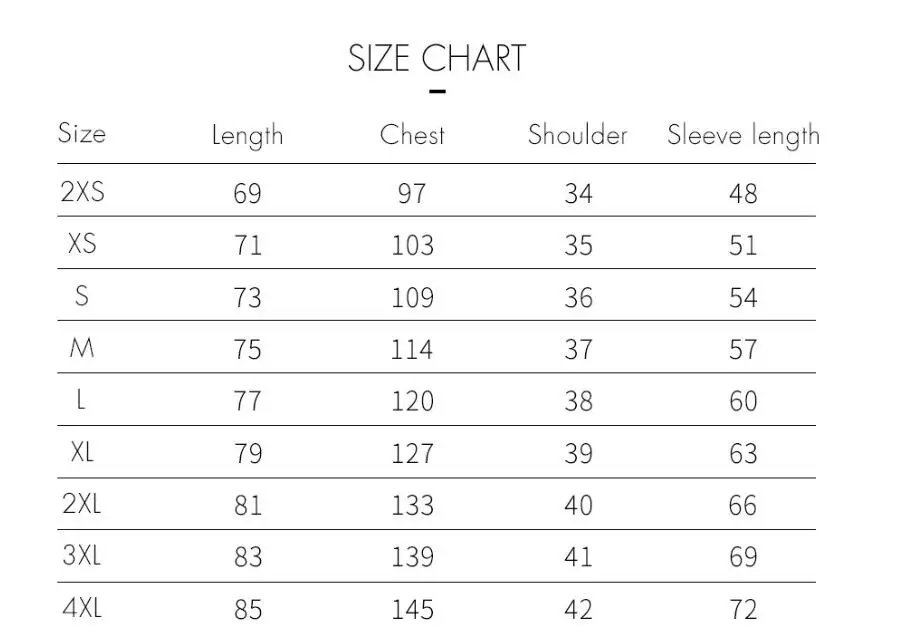Select sleeve length value 72 for 4XL

click(x=743, y=610)
